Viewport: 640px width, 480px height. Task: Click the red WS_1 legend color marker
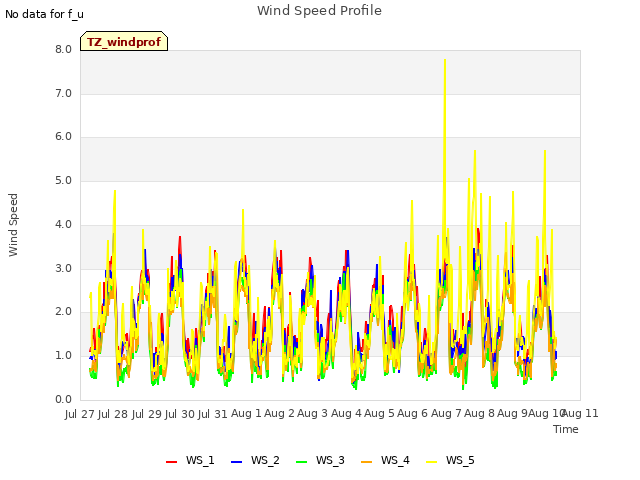(171, 462)
